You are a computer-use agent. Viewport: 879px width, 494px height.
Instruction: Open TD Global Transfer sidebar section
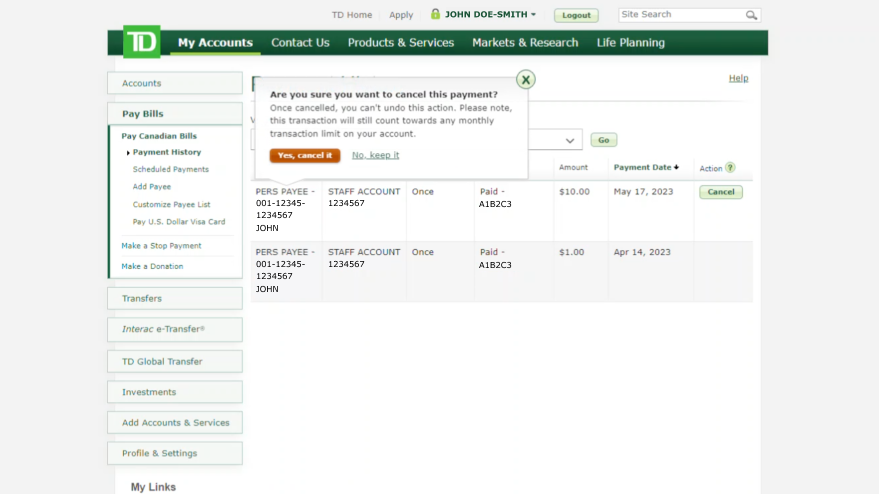coord(175,362)
